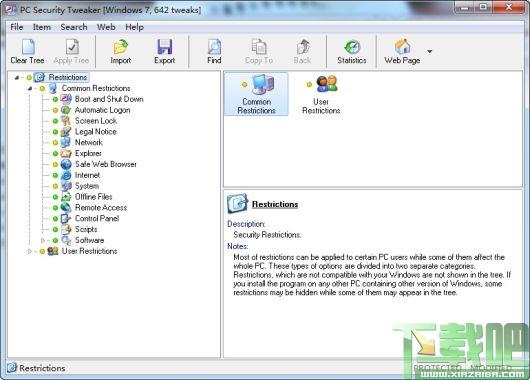Click the Web Page house icon
The image size is (530, 380).
coord(403,47)
